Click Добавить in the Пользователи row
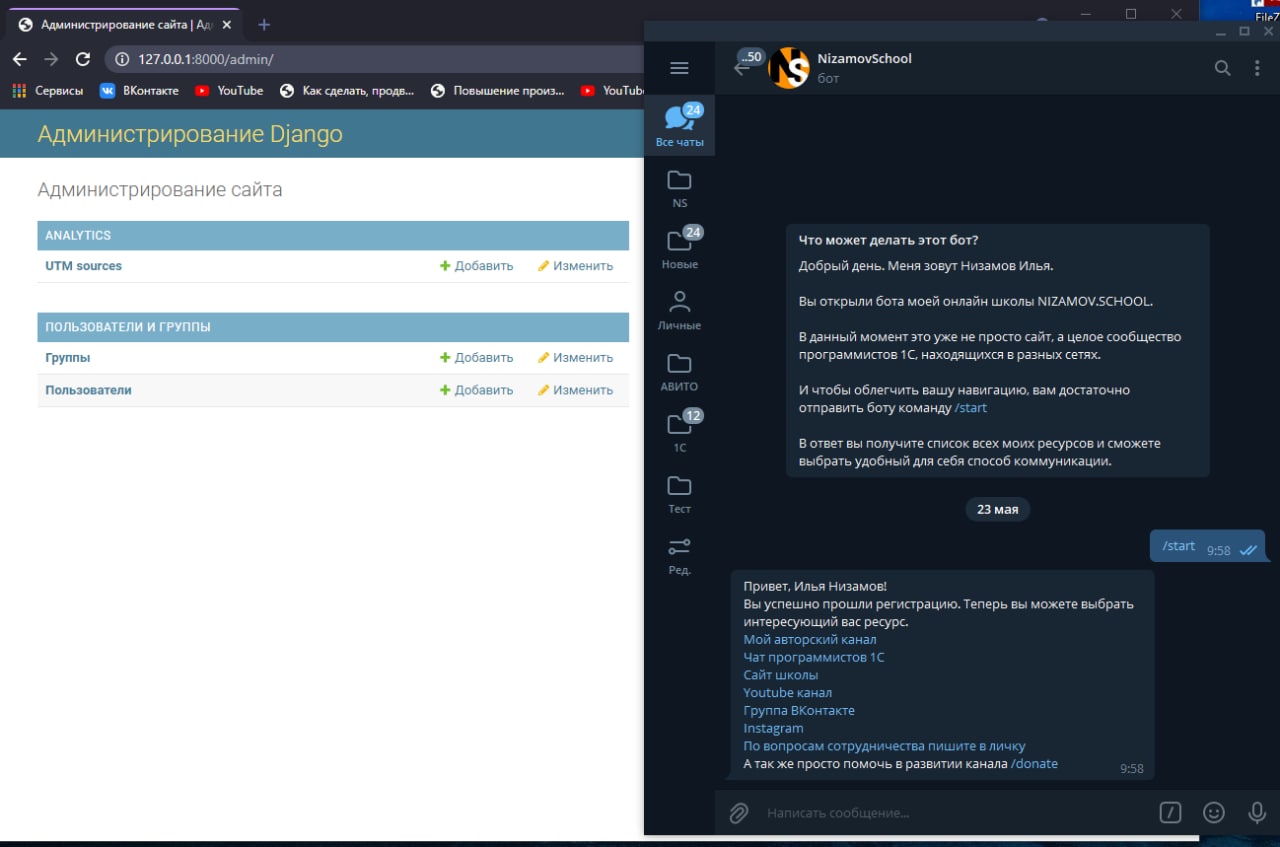The width and height of the screenshot is (1280, 847). (477, 390)
